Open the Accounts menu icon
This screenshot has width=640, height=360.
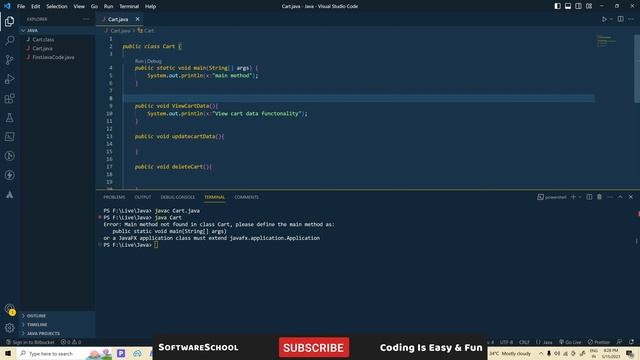click(x=9, y=309)
